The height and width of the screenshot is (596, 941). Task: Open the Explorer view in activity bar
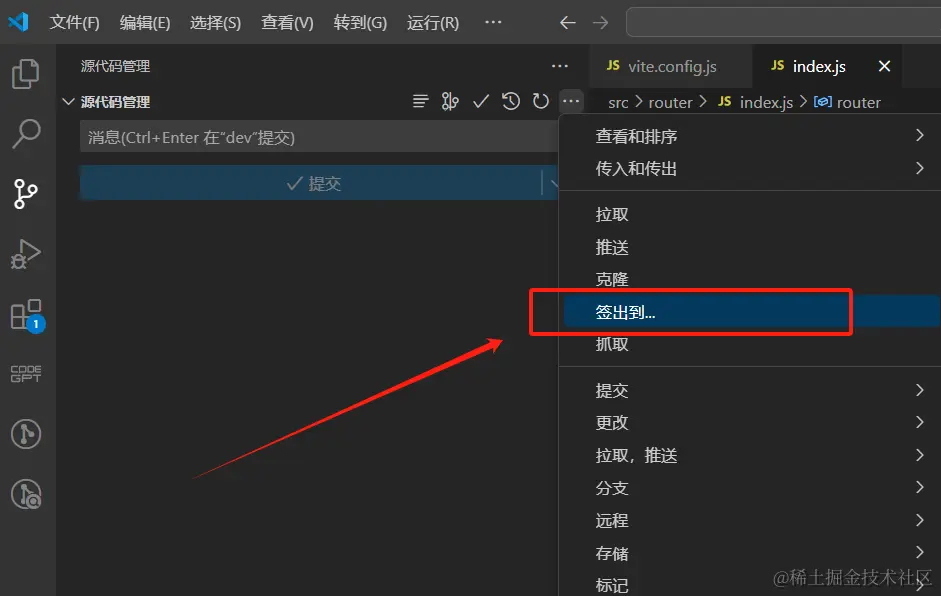(x=26, y=74)
